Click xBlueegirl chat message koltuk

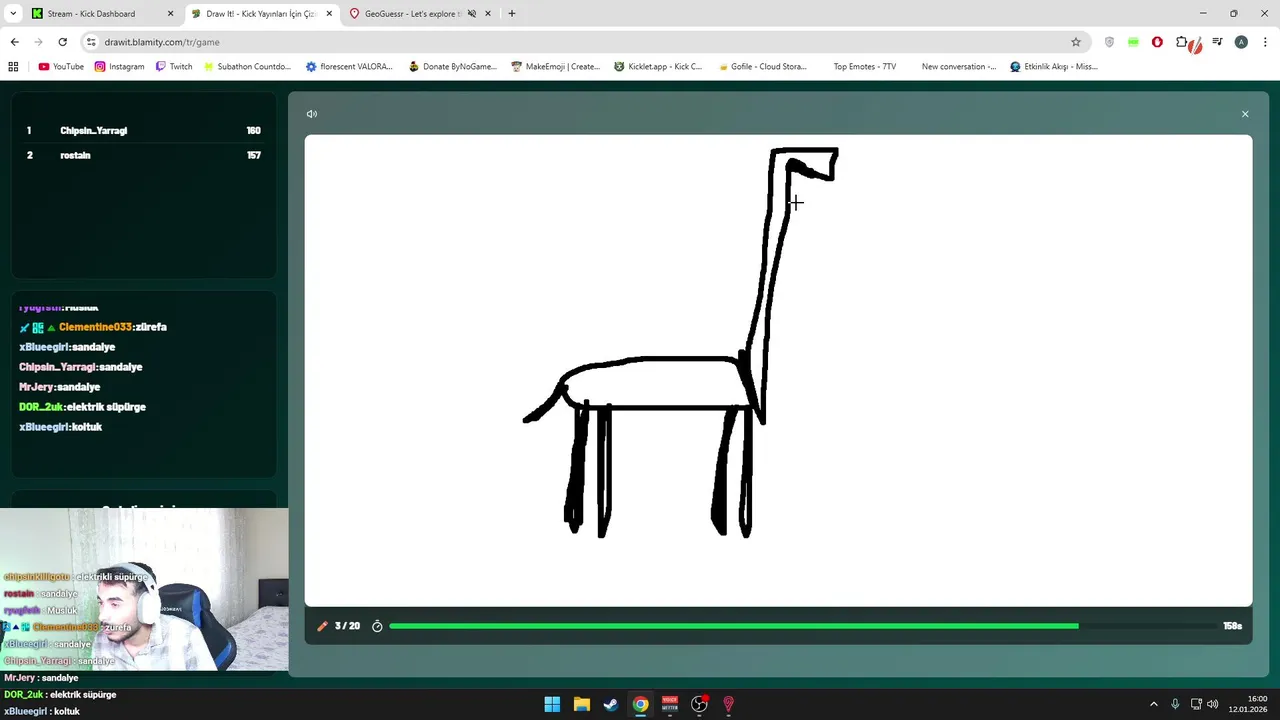(60, 427)
